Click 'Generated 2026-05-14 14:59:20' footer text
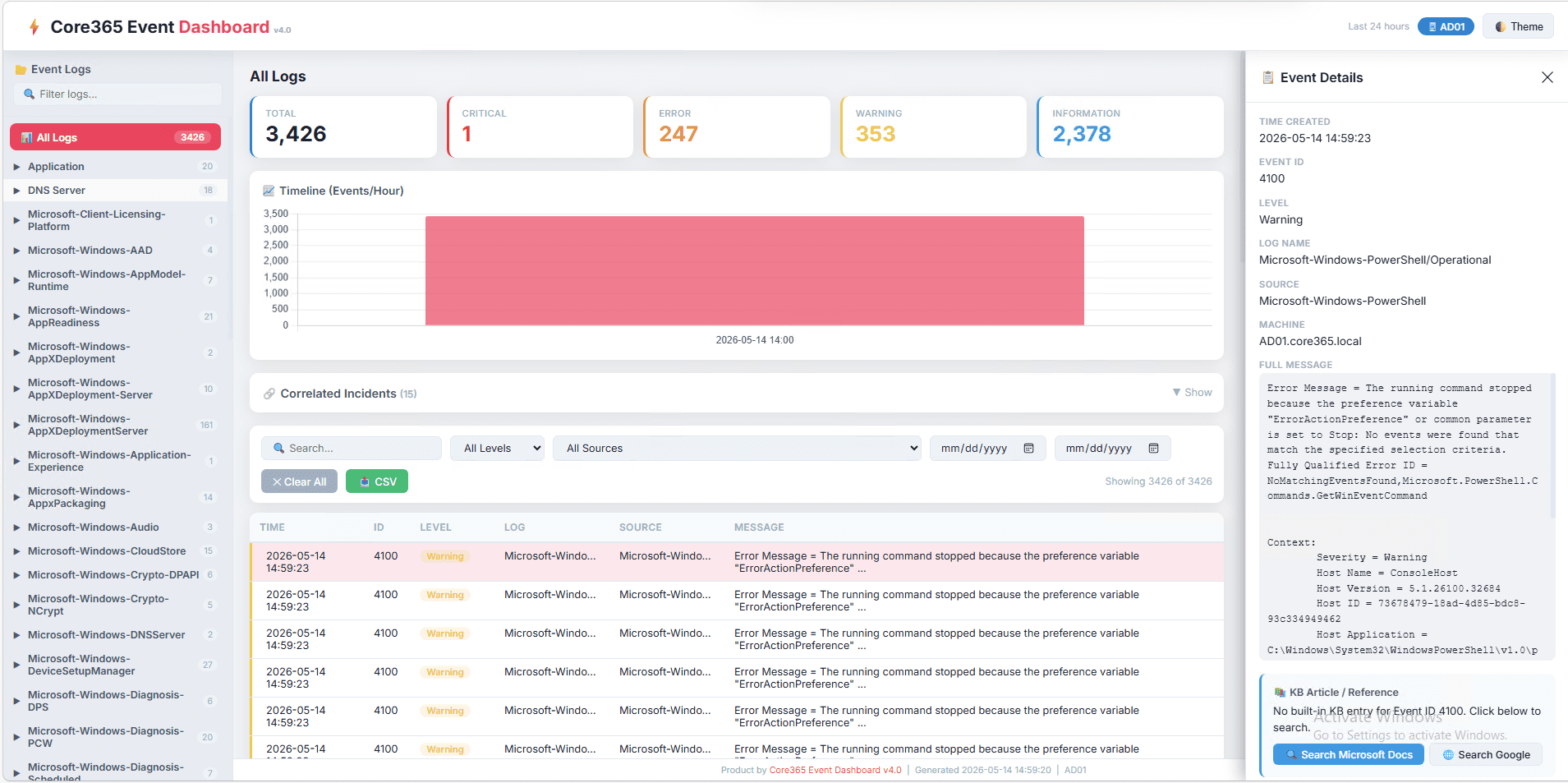This screenshot has width=1568, height=783. click(982, 771)
